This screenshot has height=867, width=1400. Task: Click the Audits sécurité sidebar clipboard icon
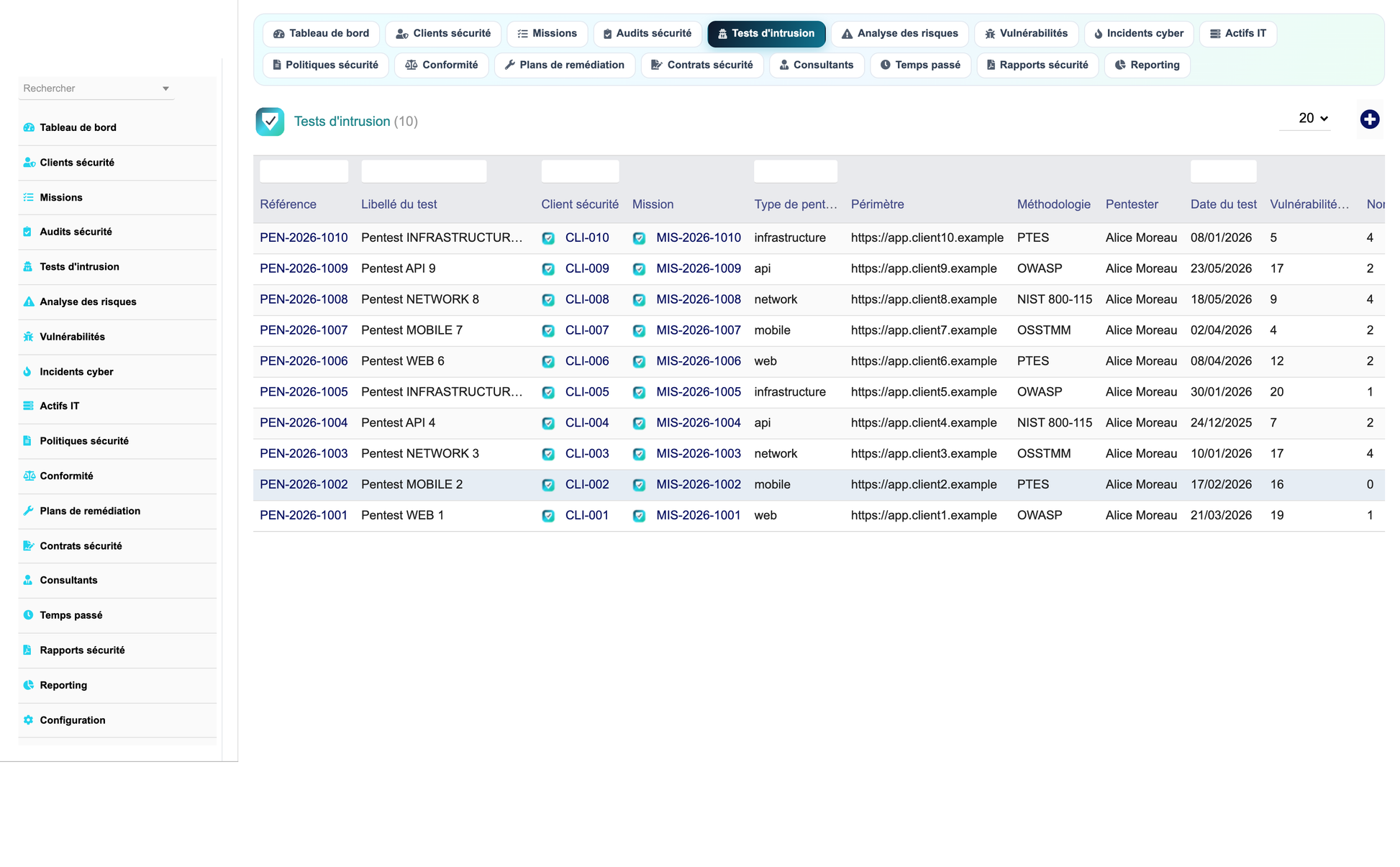point(27,232)
